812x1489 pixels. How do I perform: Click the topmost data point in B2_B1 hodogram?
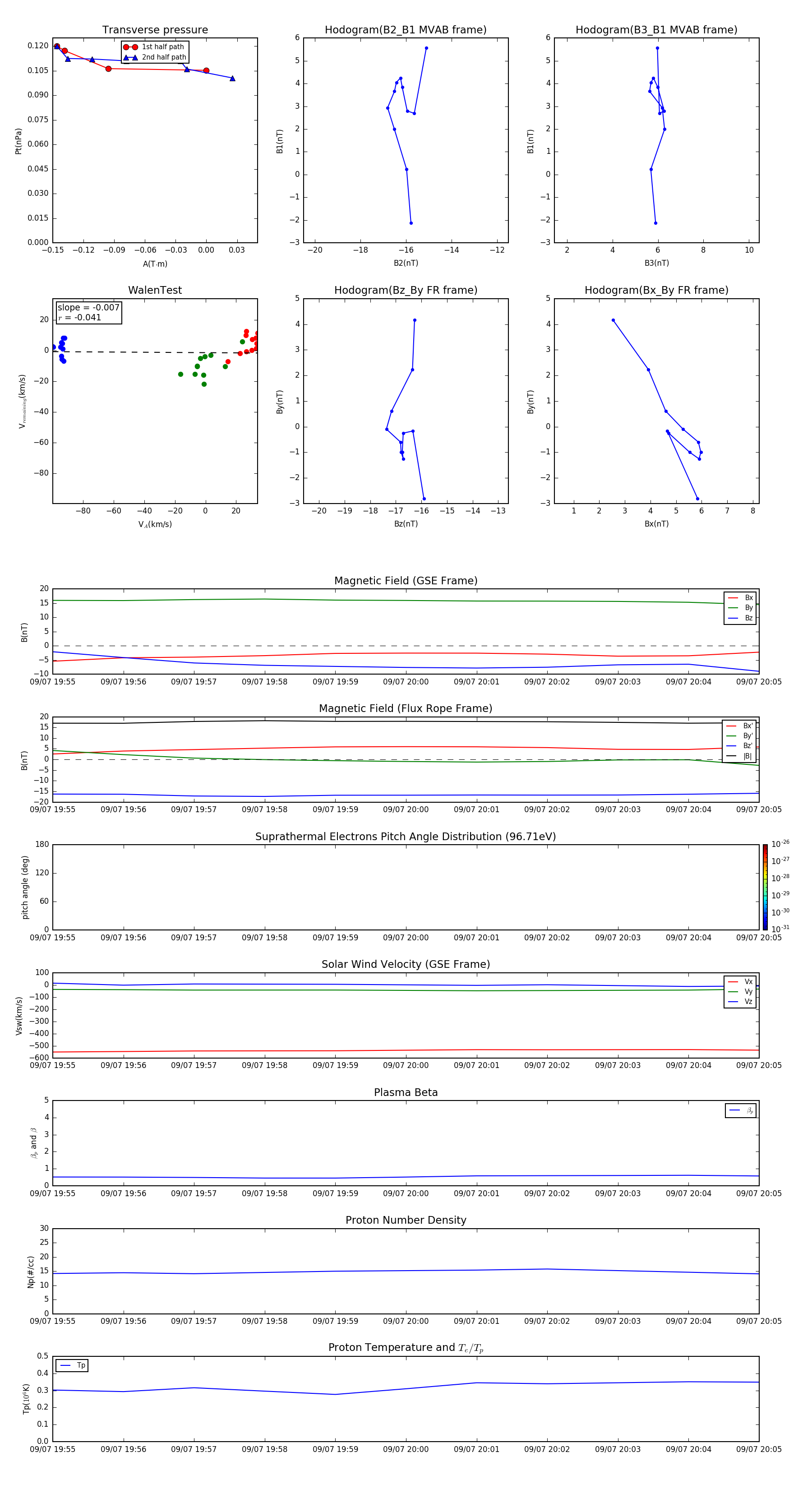(x=426, y=48)
